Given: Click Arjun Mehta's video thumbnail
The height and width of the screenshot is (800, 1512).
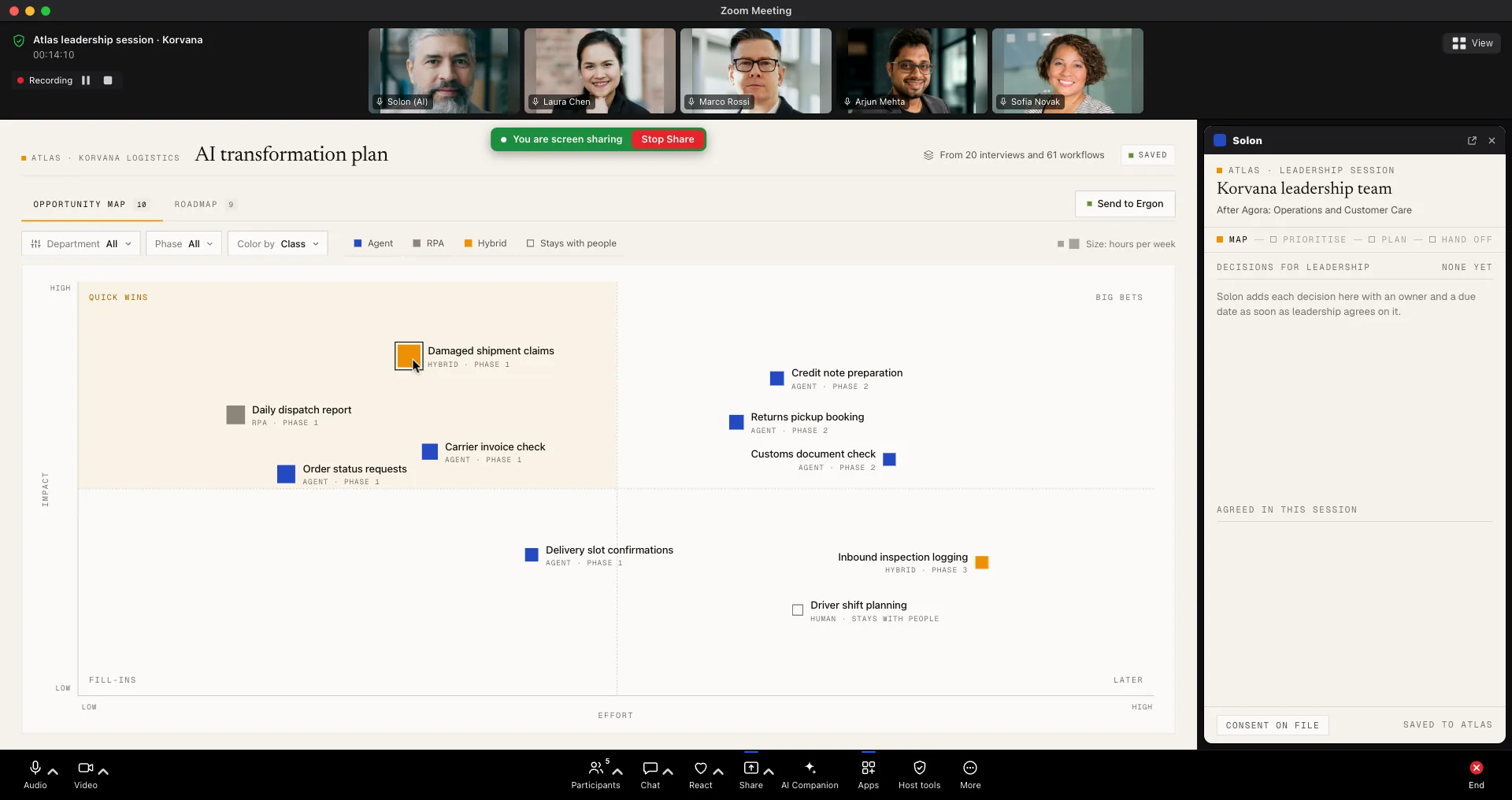Looking at the screenshot, I should [x=912, y=71].
